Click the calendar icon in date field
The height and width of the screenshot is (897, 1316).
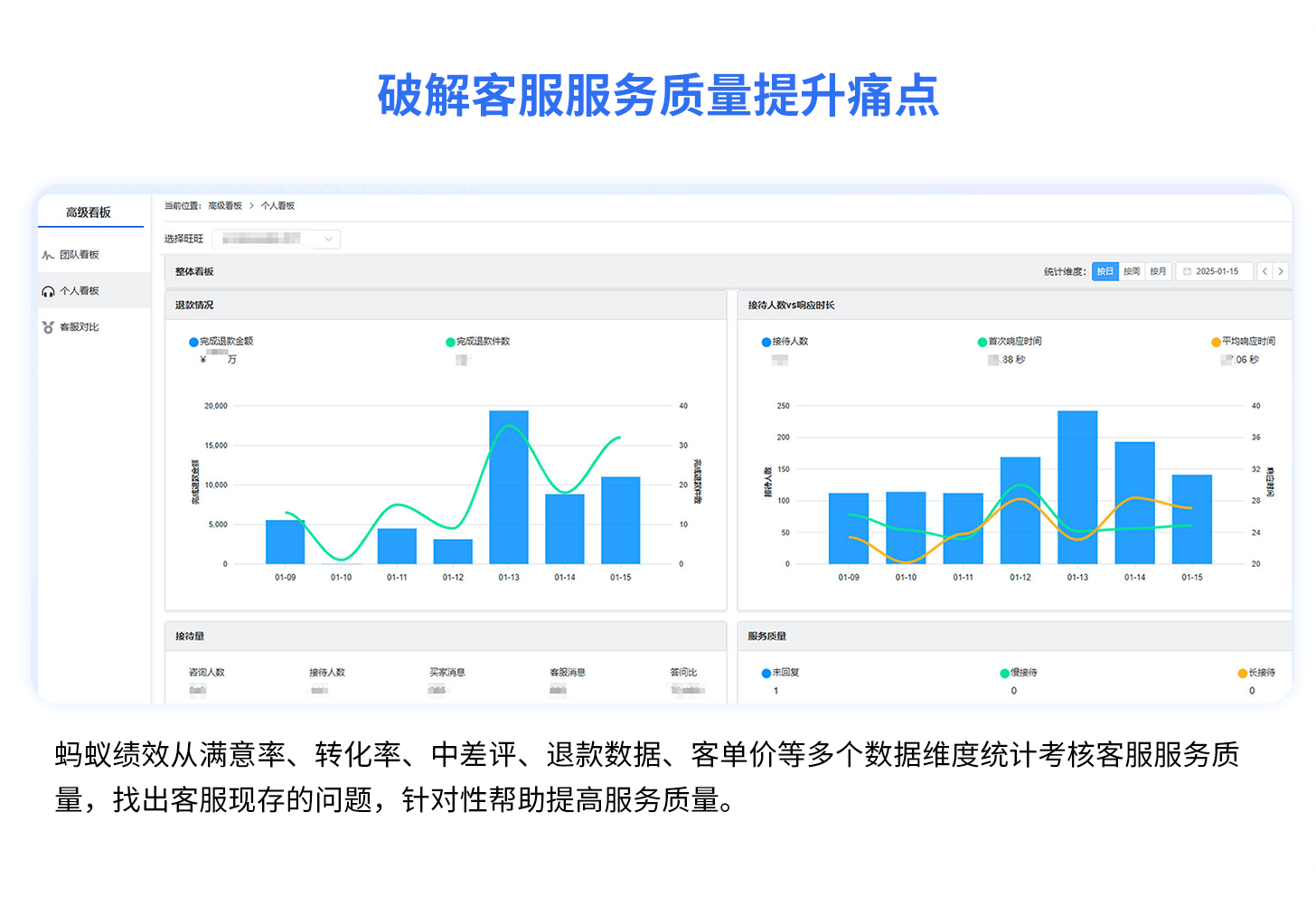pyautogui.click(x=1188, y=271)
